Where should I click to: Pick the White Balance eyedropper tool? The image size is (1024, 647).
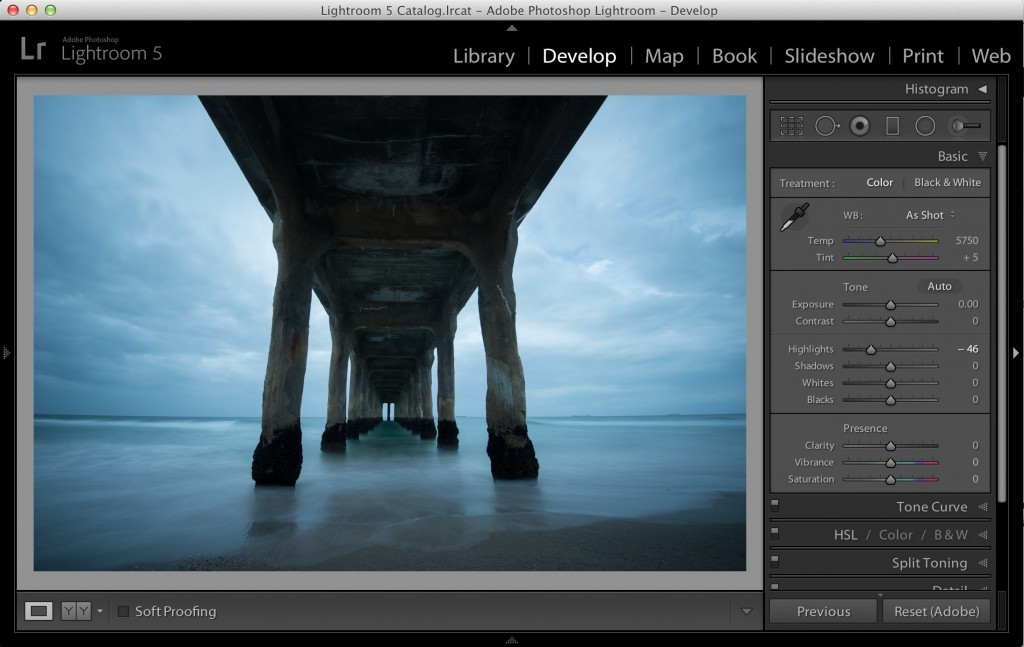tap(794, 217)
